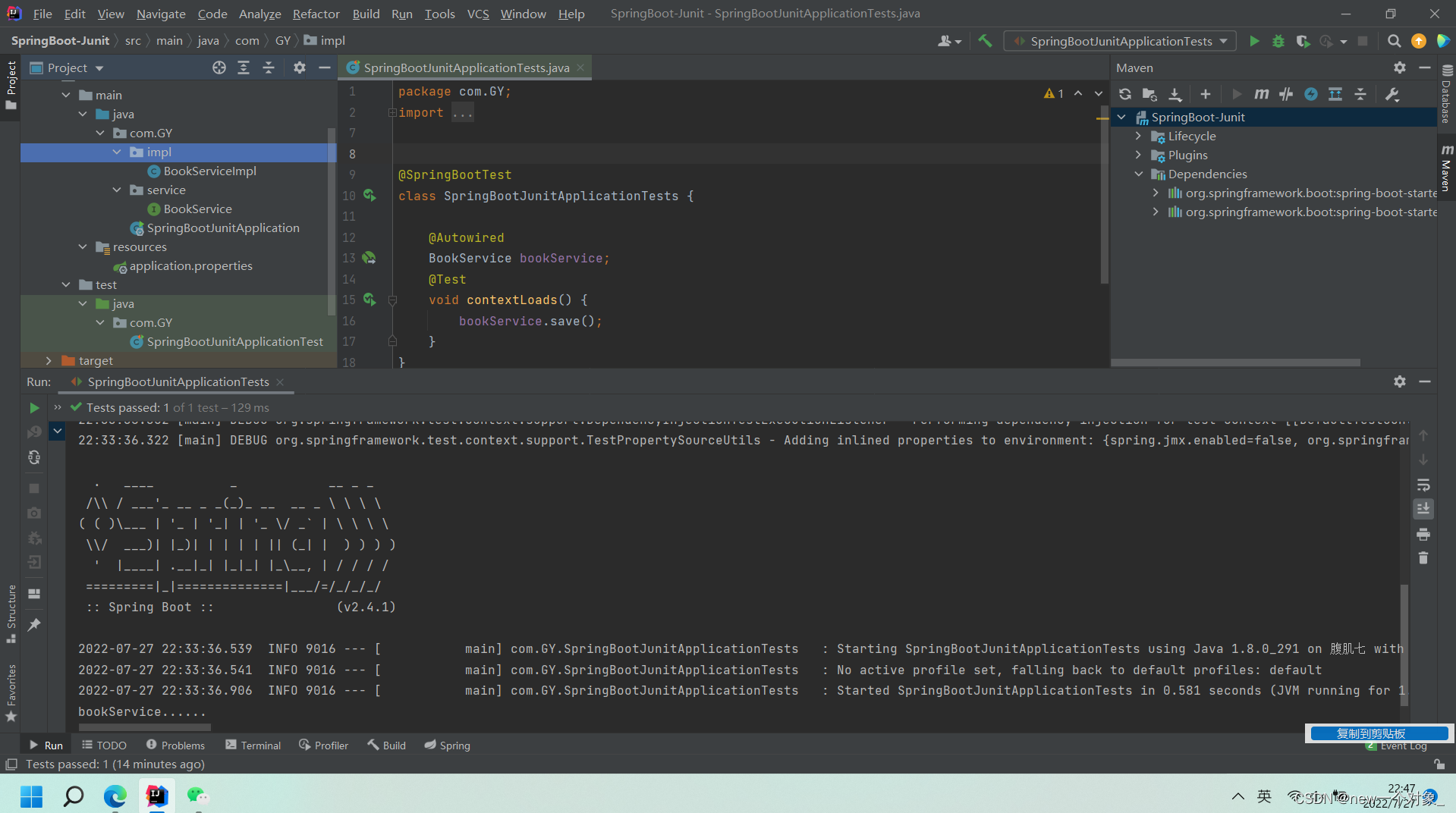Download sources and documentation in Maven toolbar
This screenshot has width=1456, height=813.
(x=1175, y=94)
